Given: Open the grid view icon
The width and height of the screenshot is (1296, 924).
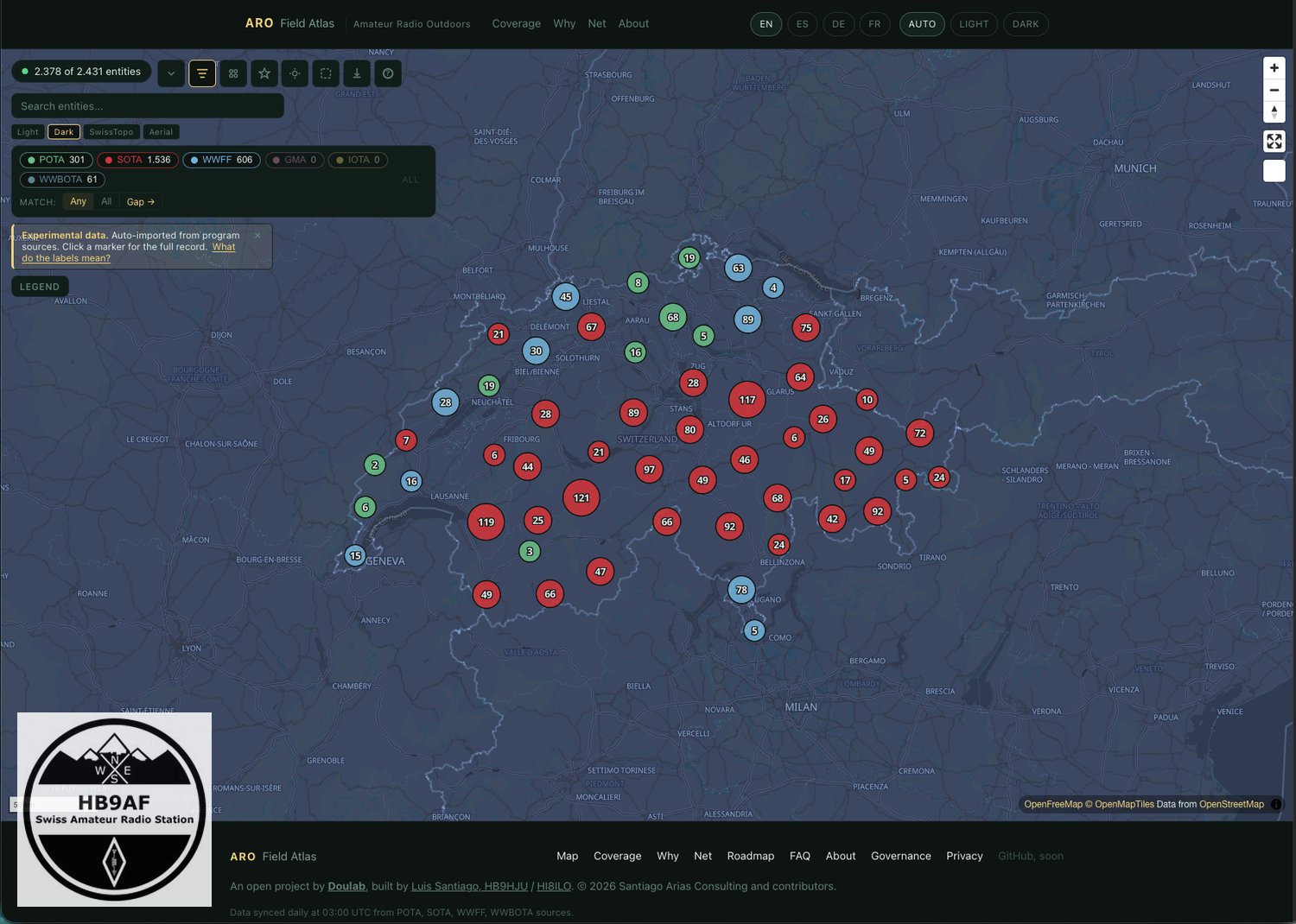Looking at the screenshot, I should 233,73.
